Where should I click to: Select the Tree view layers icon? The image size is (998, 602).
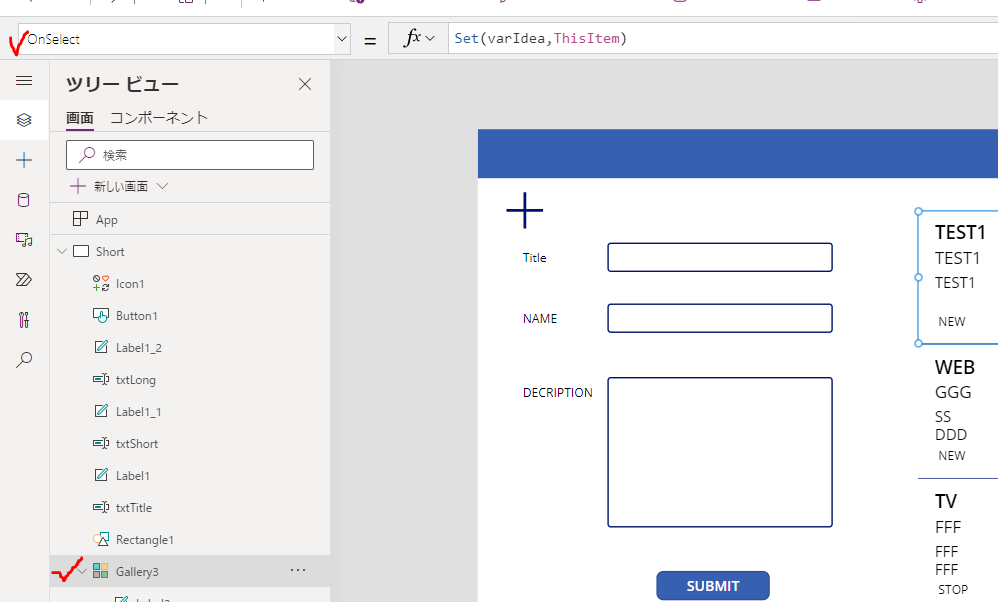(24, 120)
